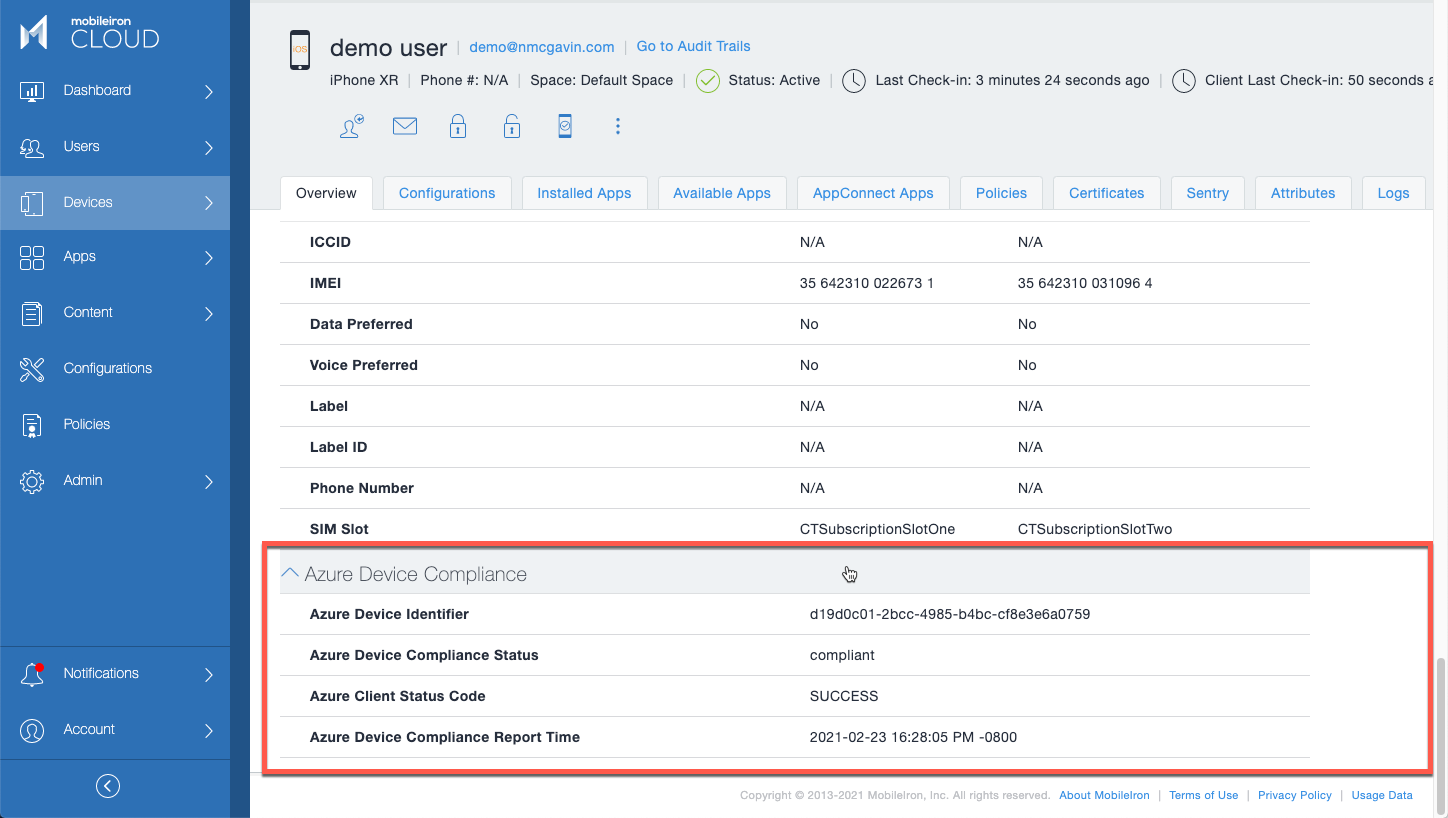
Task: Switch to the Installed Apps tab
Action: pos(584,192)
